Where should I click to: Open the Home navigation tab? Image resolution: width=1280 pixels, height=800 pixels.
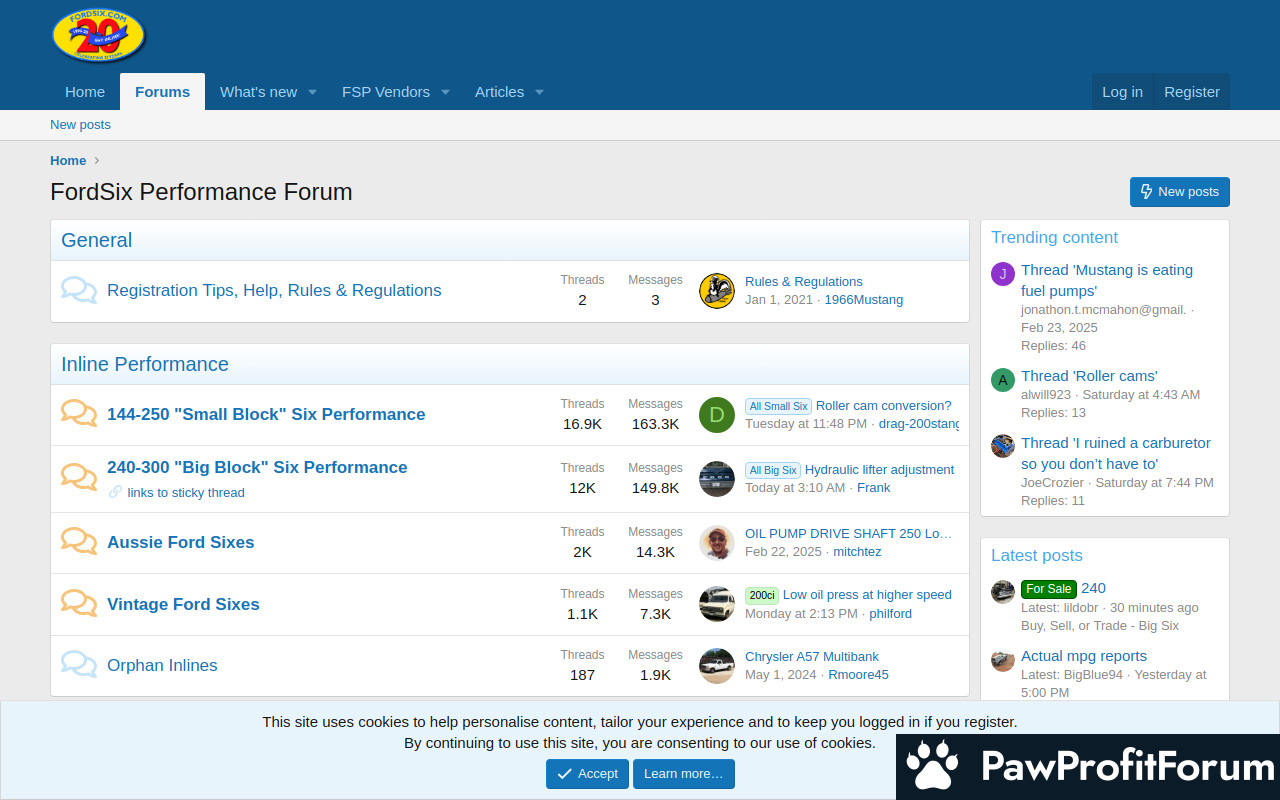[85, 92]
